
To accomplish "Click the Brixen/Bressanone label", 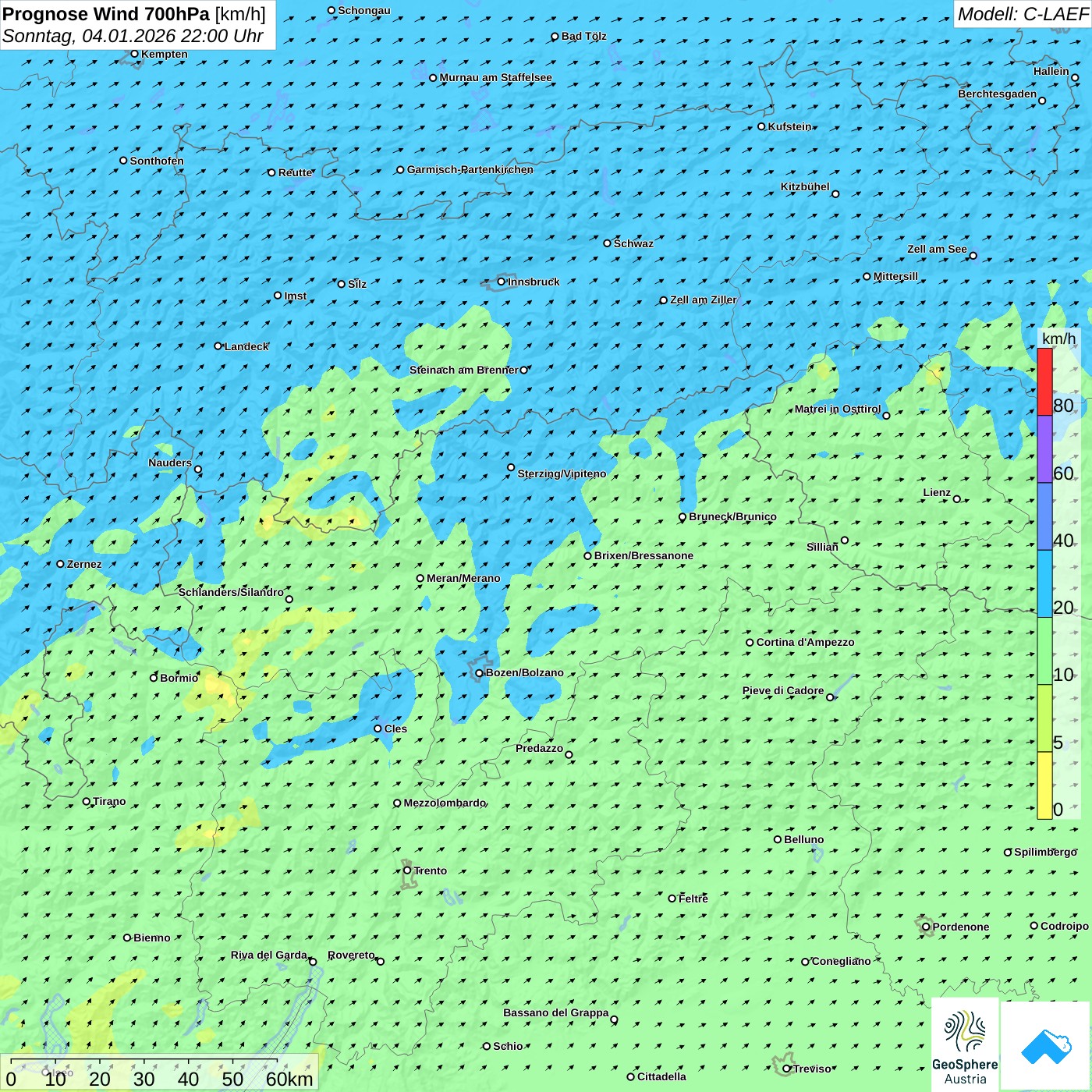I will 643,555.
